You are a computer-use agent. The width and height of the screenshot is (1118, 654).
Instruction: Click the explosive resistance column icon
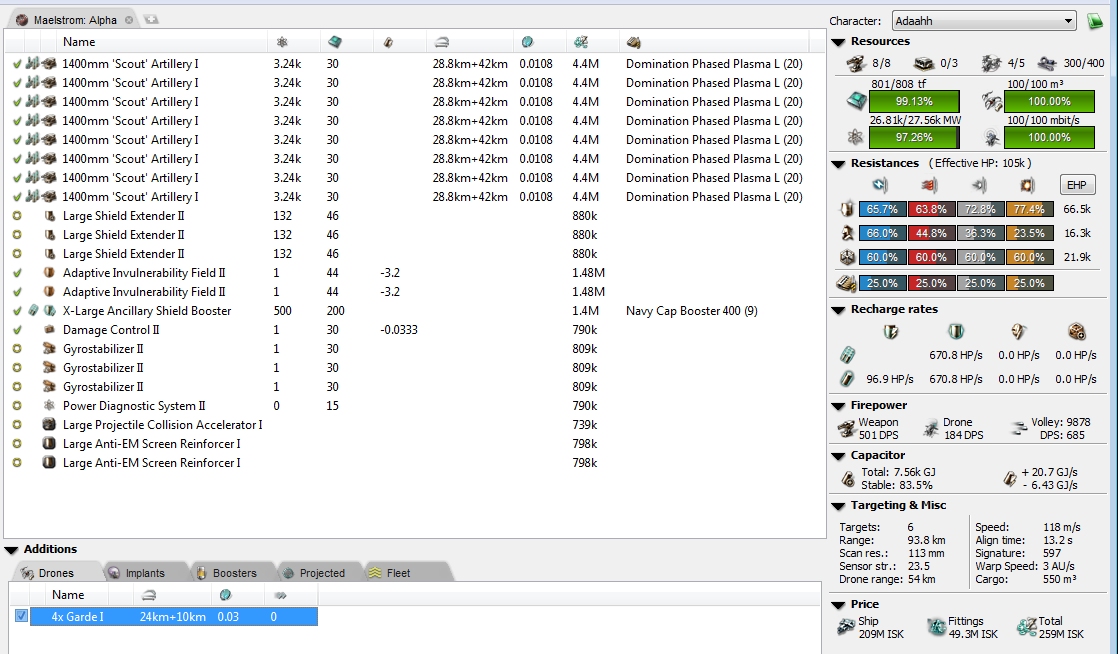point(1027,185)
